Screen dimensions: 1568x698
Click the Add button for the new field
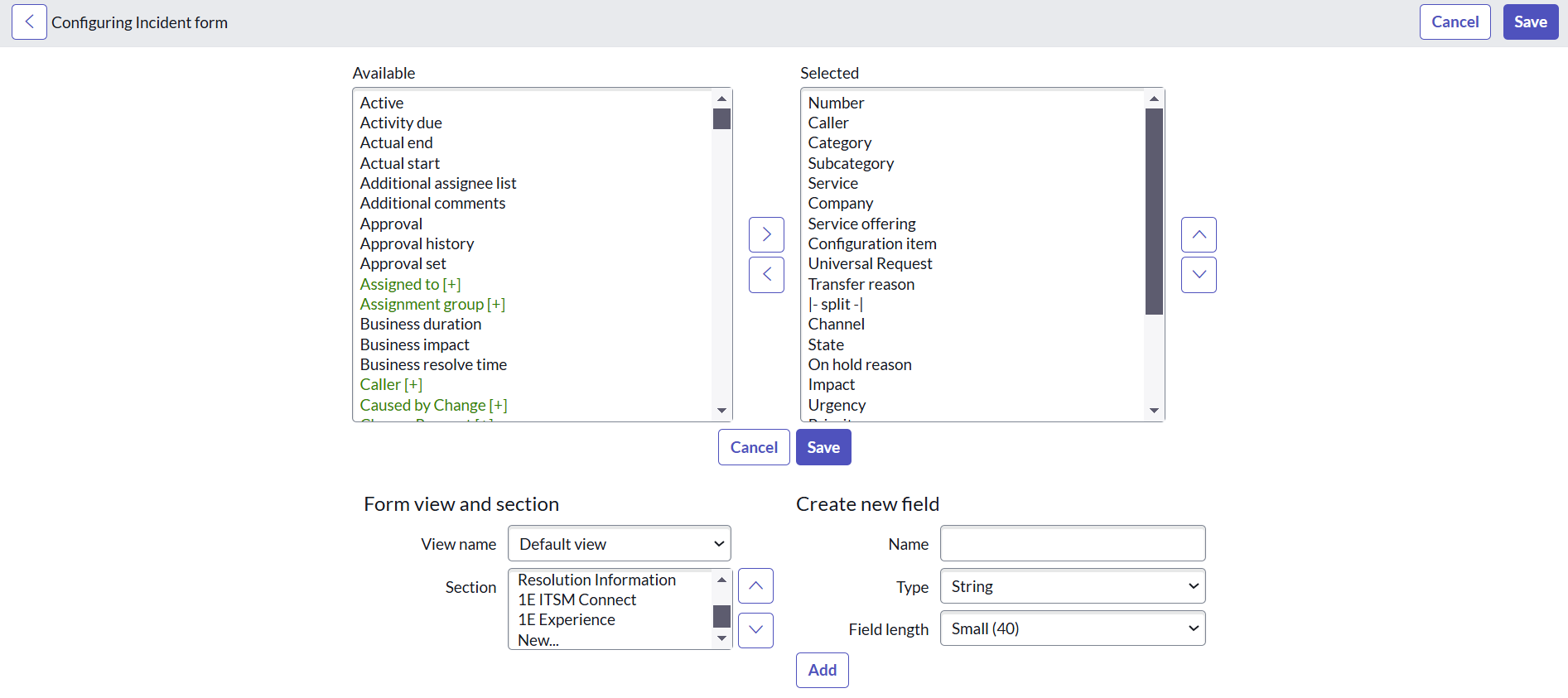[822, 670]
